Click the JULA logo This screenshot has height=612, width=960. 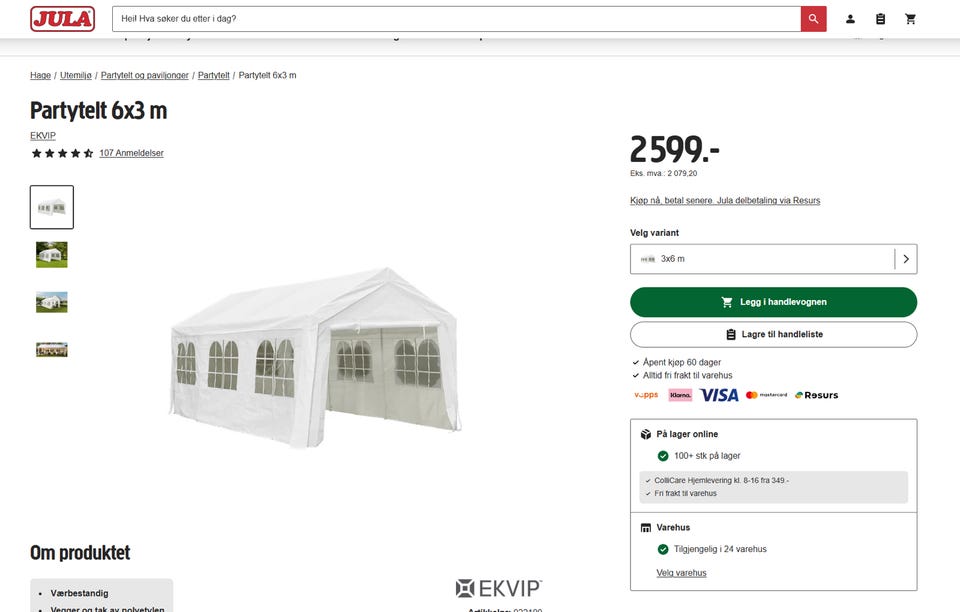pos(62,19)
